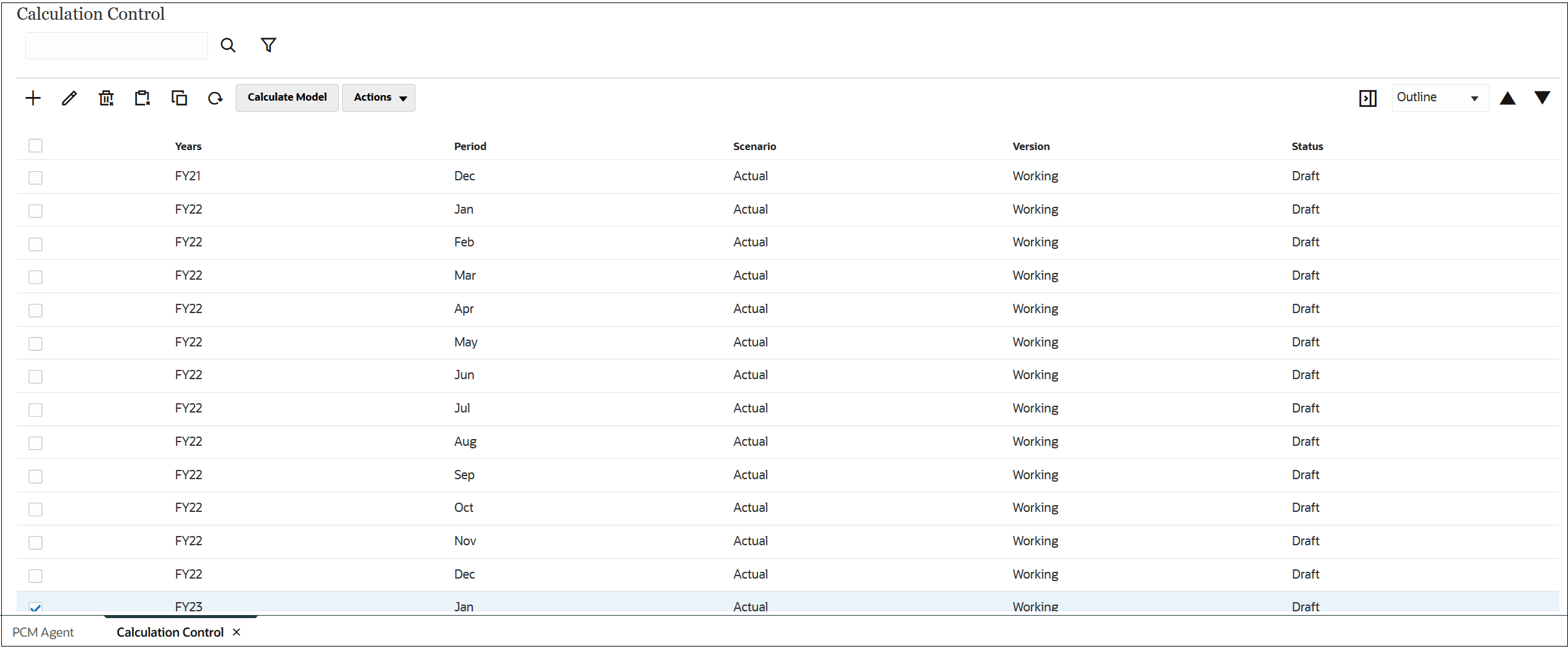Click the clear clipboard icon
The width and height of the screenshot is (1568, 649).
click(142, 98)
